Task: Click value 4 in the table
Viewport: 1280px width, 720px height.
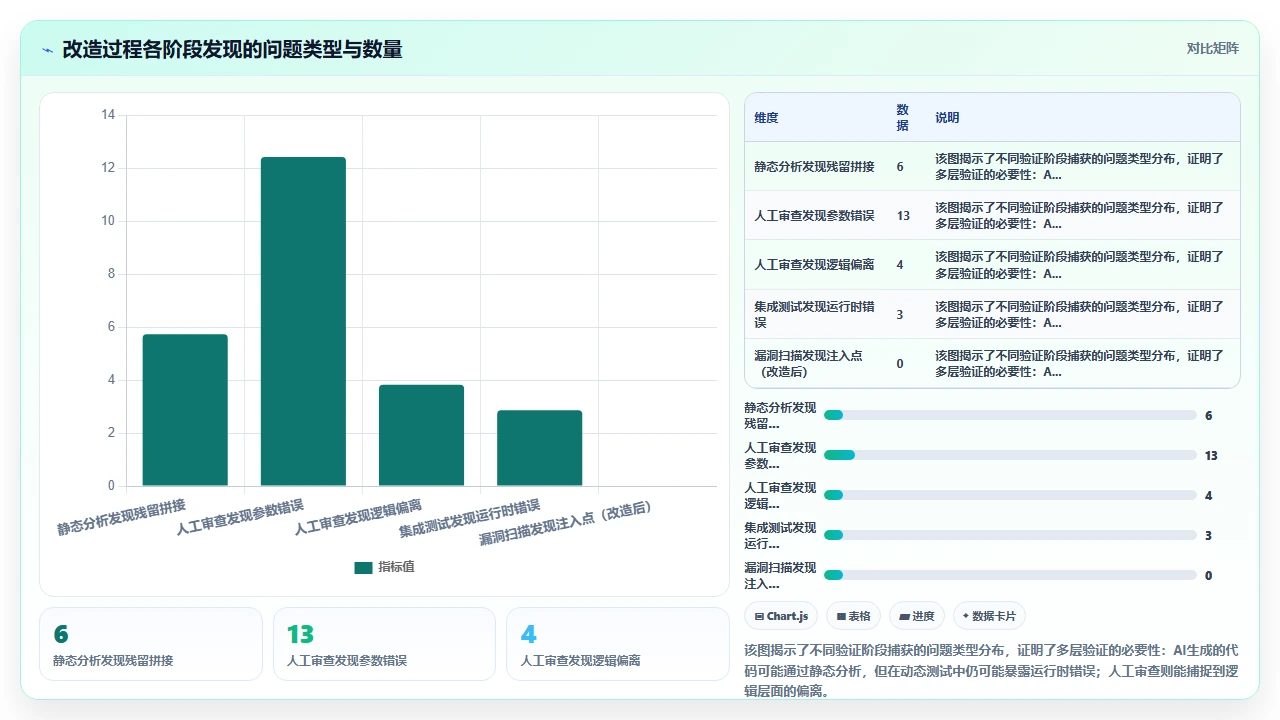Action: pos(900,265)
